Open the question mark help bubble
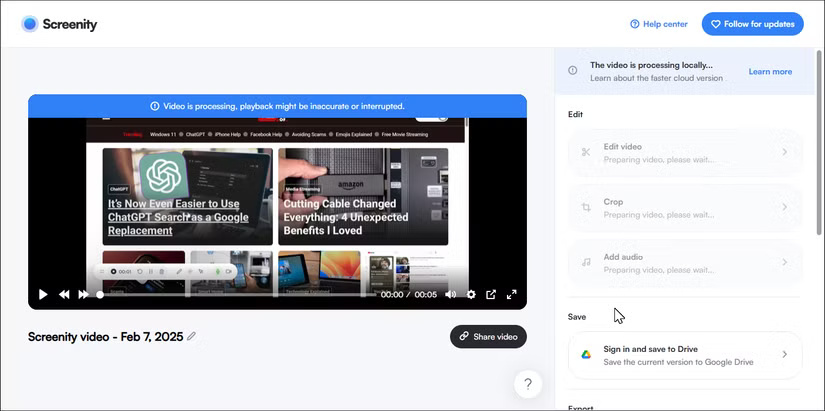This screenshot has height=411, width=825. pos(528,383)
